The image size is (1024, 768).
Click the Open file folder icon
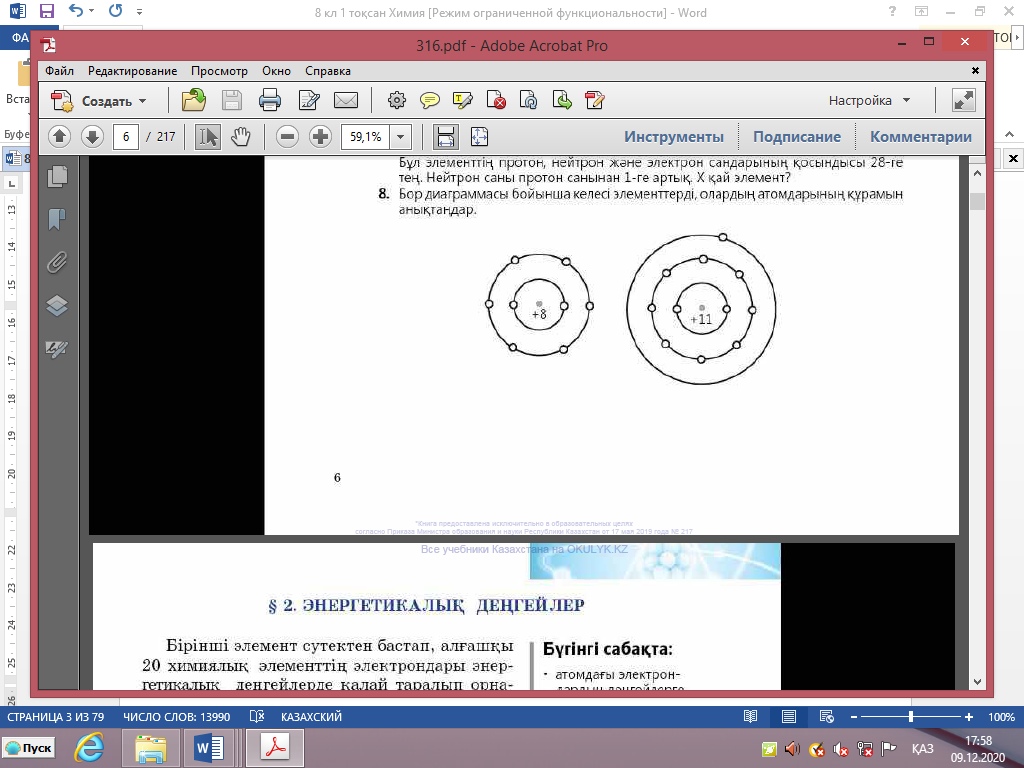pos(194,100)
